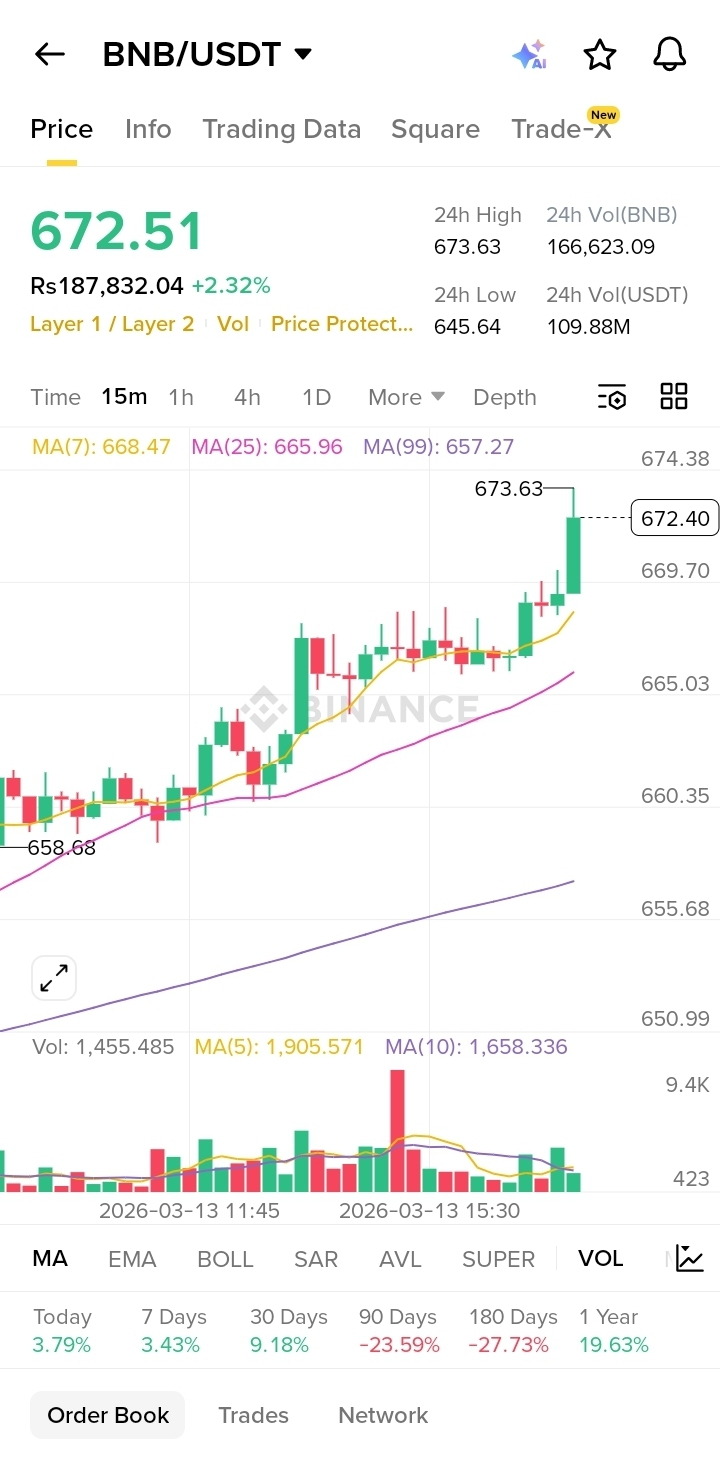This screenshot has height=1469, width=720.
Task: Enable the SUPER indicator
Action: point(498,1259)
